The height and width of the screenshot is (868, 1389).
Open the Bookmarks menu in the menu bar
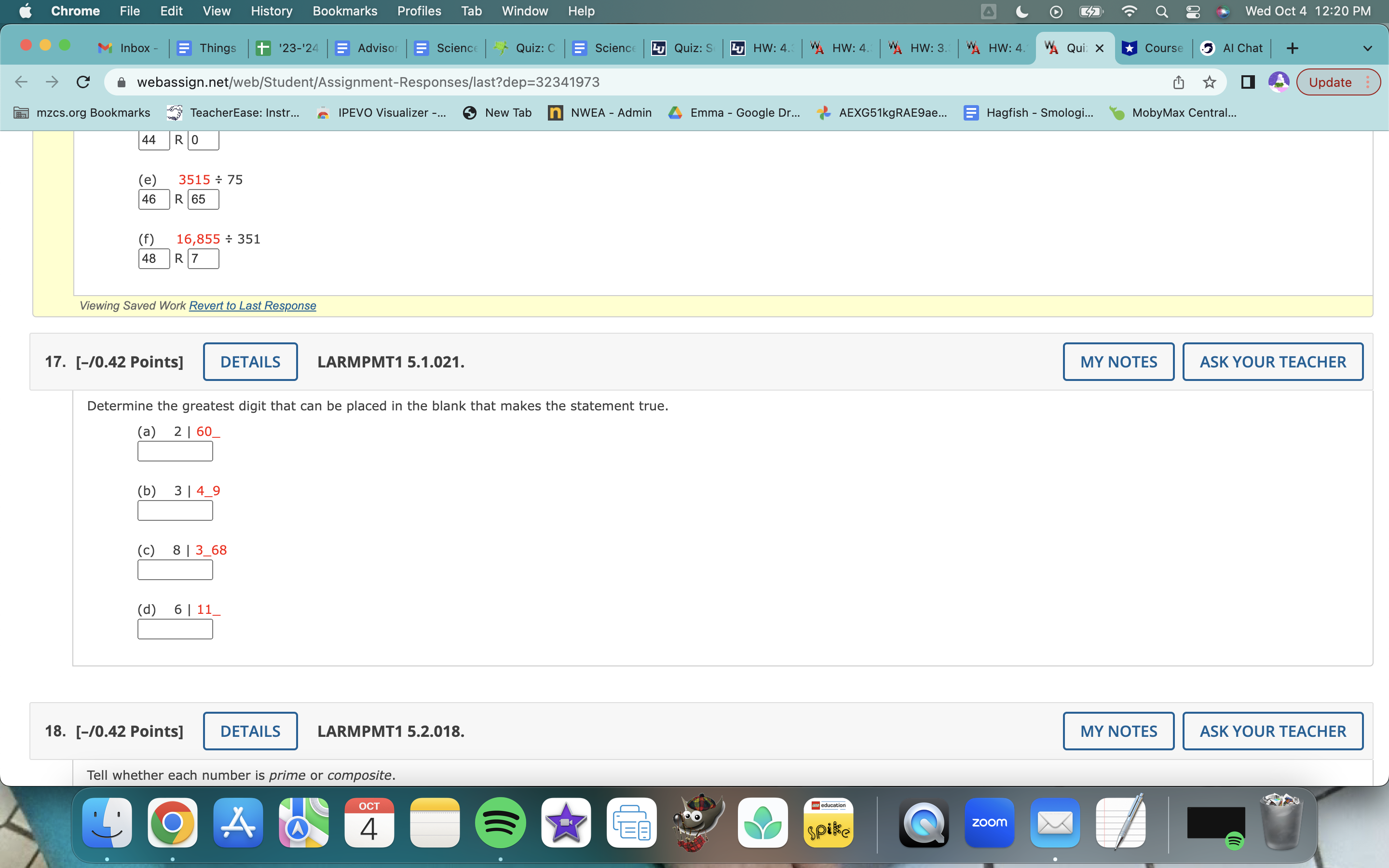click(345, 11)
